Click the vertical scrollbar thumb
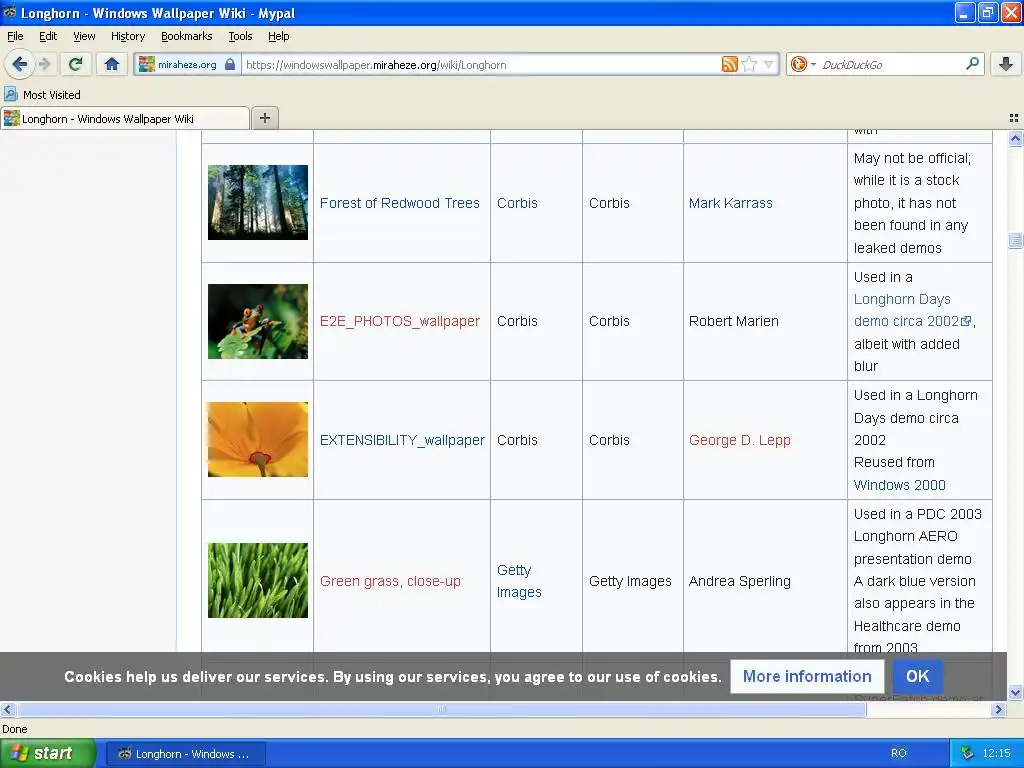This screenshot has width=1024, height=768. click(x=1015, y=240)
